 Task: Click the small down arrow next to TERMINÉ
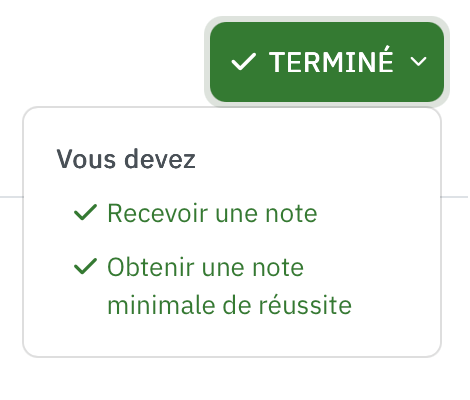(418, 62)
